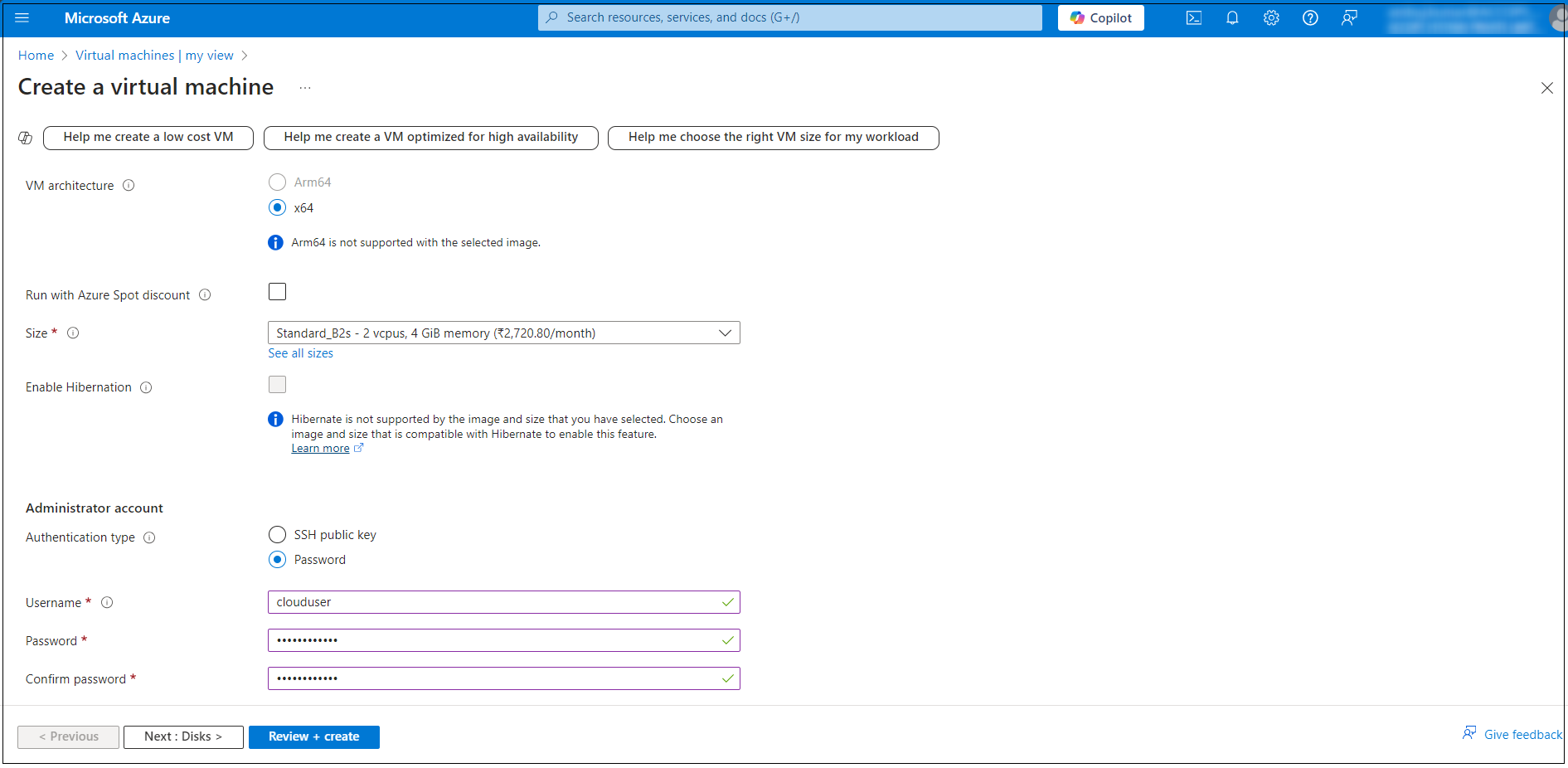Image resolution: width=1568 pixels, height=768 pixels.
Task: Click See all sizes link
Action: pyautogui.click(x=300, y=353)
